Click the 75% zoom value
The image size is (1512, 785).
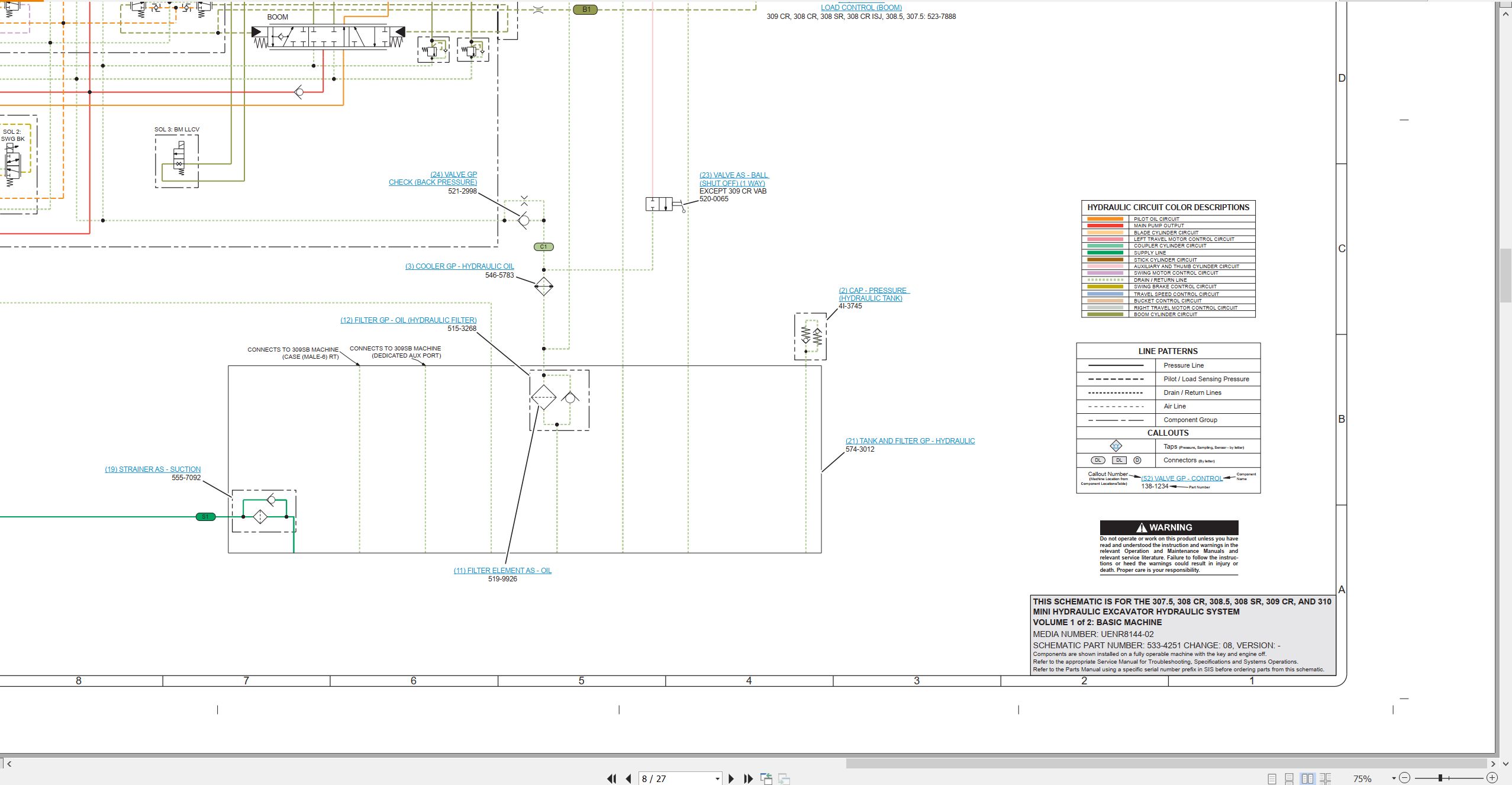tap(1362, 779)
